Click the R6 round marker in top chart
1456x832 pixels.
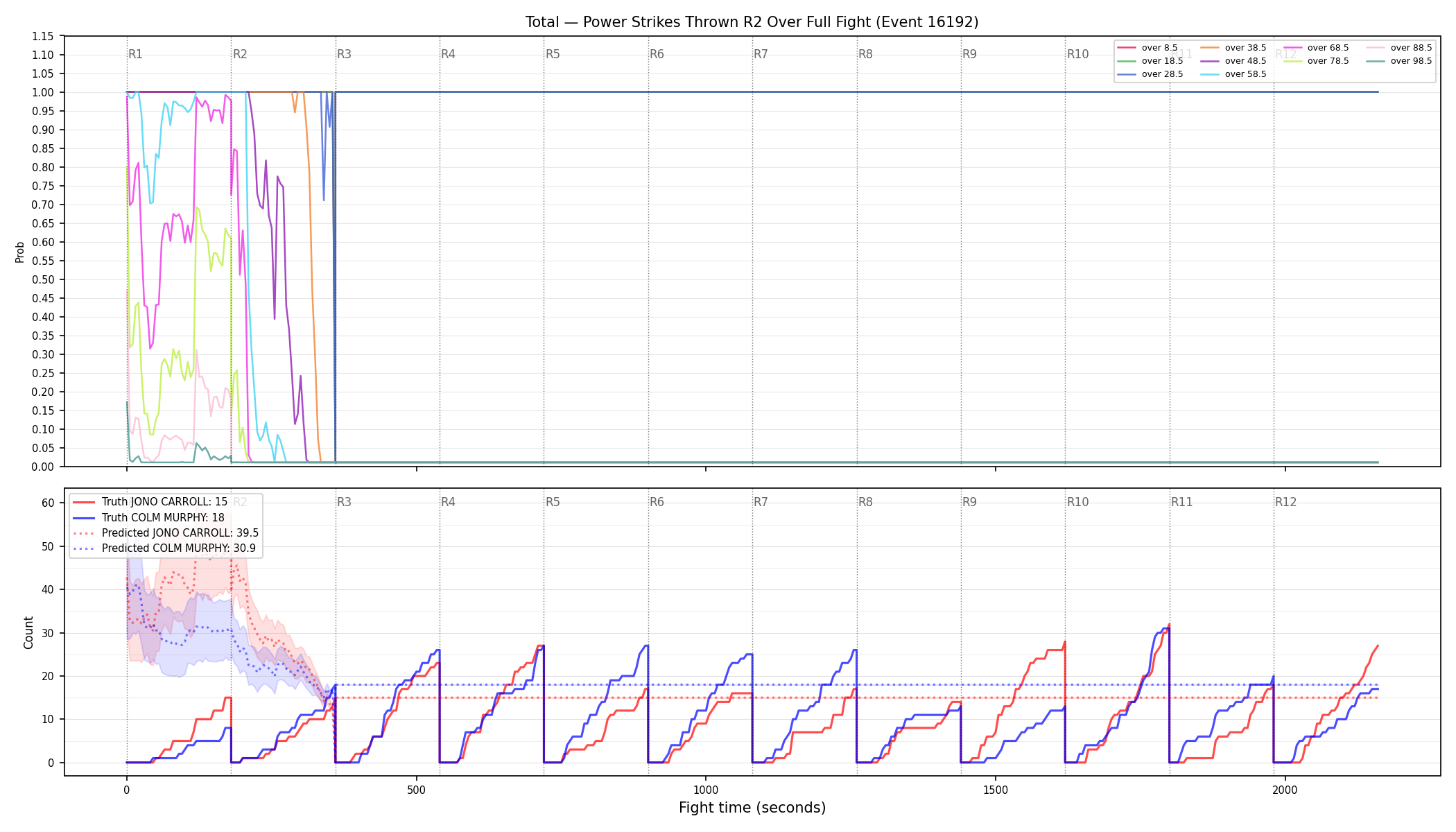pos(657,54)
